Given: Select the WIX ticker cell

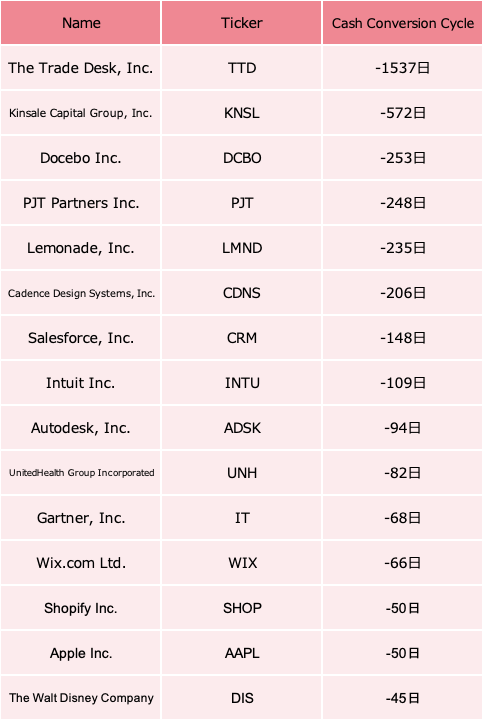Looking at the screenshot, I should pyautogui.click(x=241, y=563).
